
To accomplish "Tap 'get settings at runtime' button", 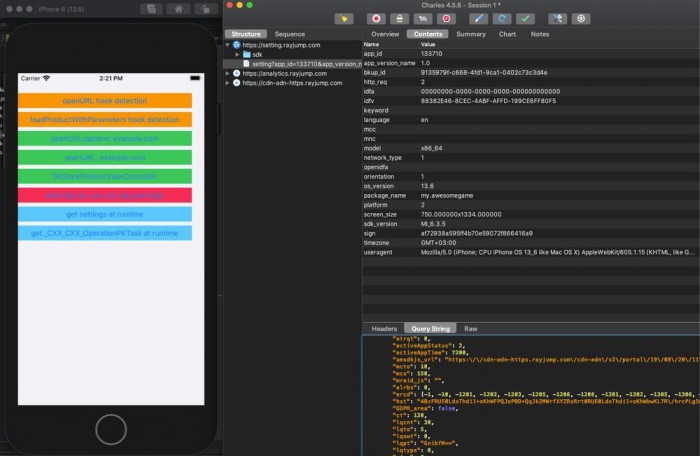I will [105, 214].
